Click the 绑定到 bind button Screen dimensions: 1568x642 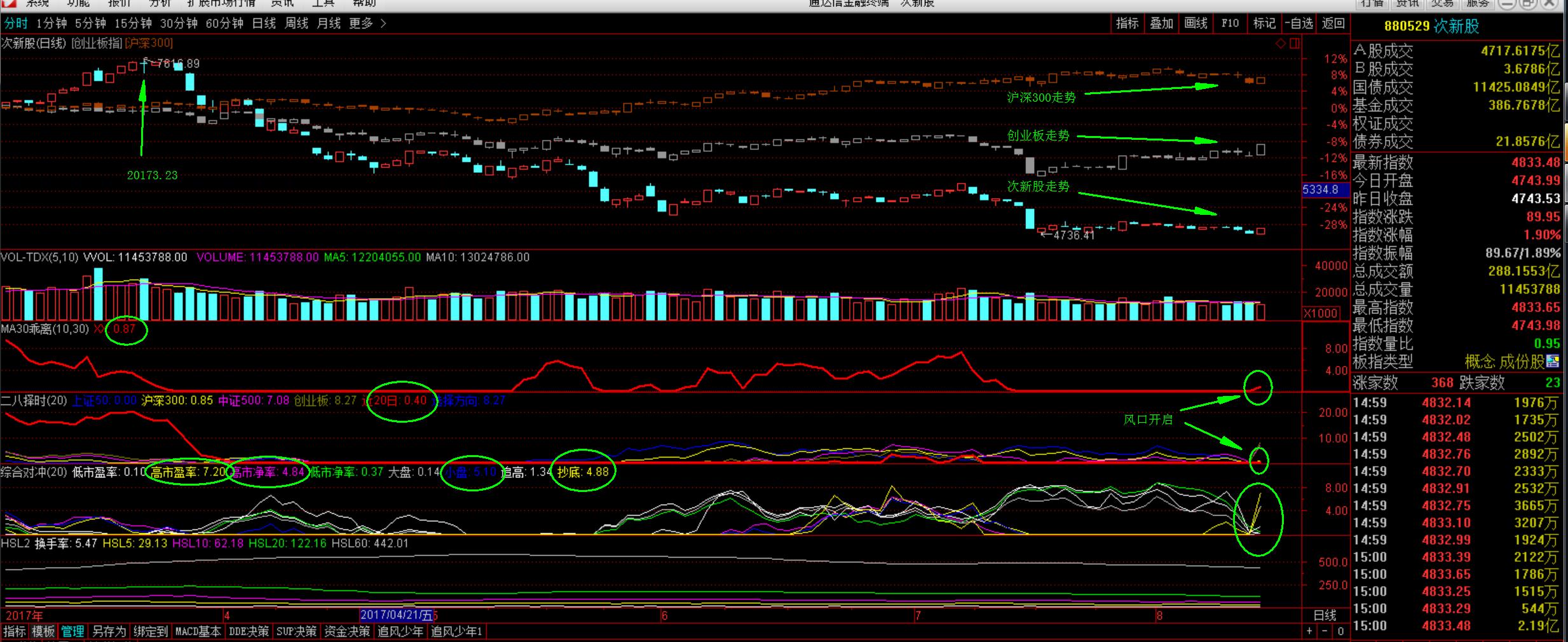(151, 631)
